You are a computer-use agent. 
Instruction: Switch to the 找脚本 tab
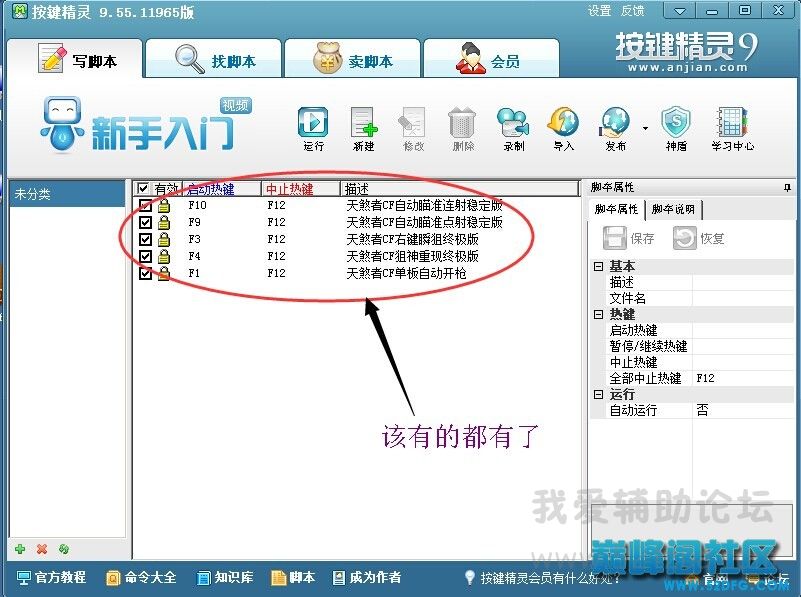214,59
